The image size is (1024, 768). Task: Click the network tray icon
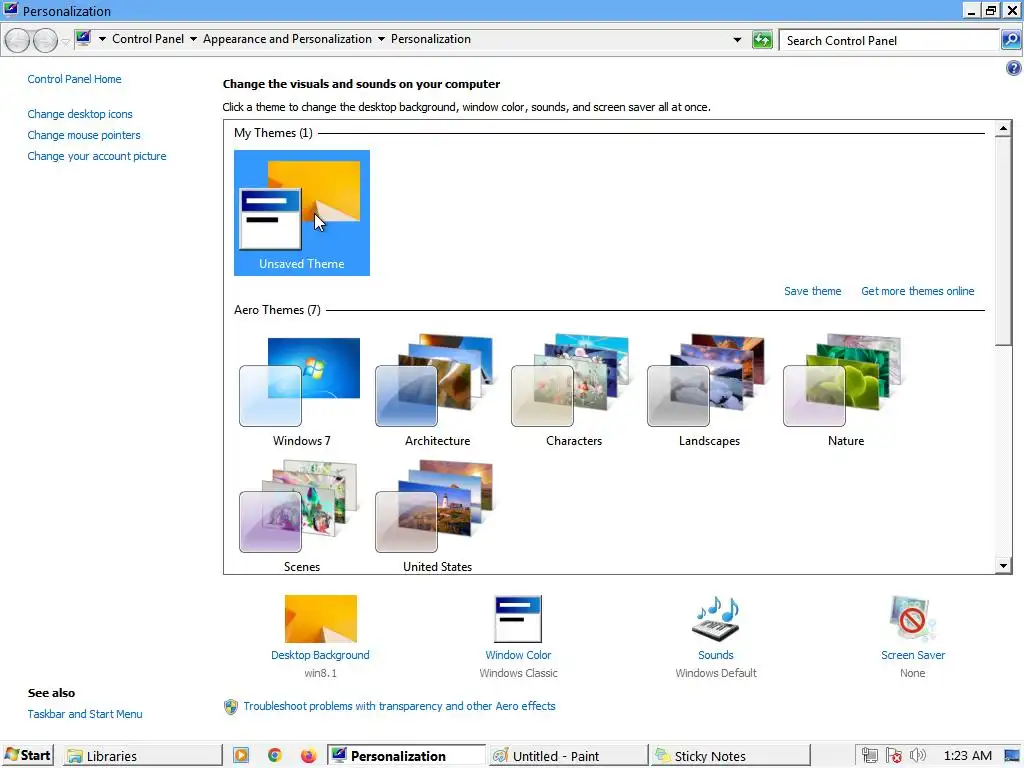coord(870,756)
